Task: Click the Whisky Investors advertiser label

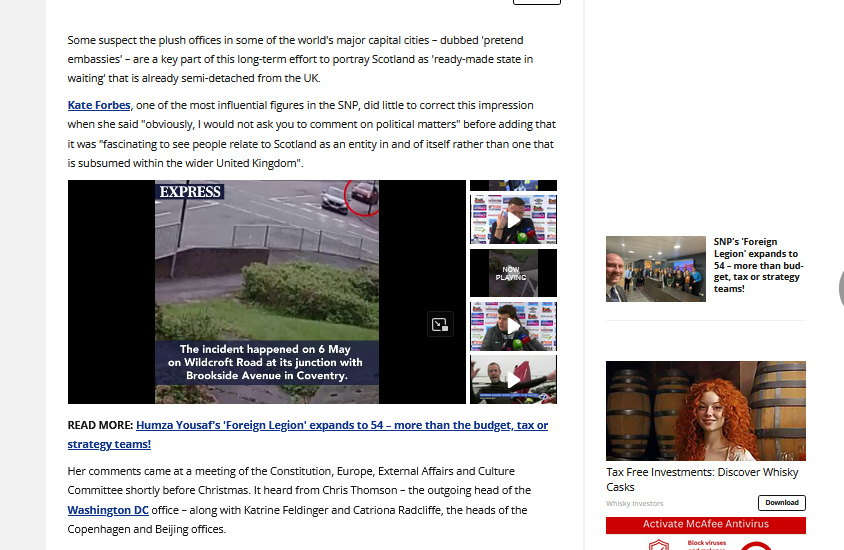Action: point(635,504)
